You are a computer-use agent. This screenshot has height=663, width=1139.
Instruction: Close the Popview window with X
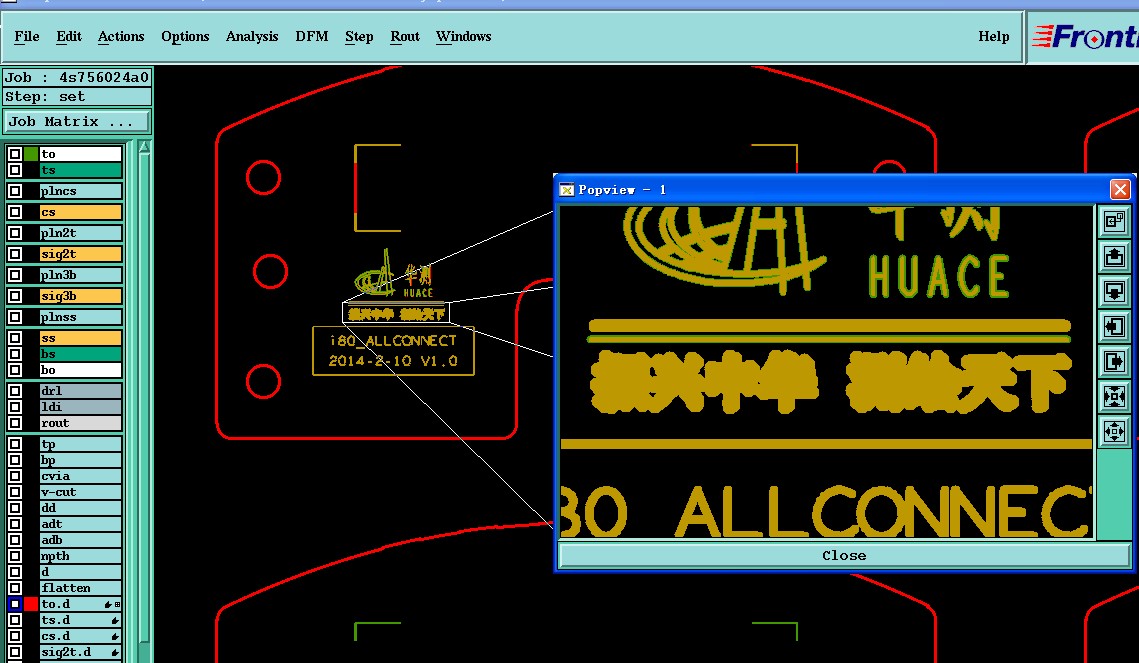tap(1120, 190)
